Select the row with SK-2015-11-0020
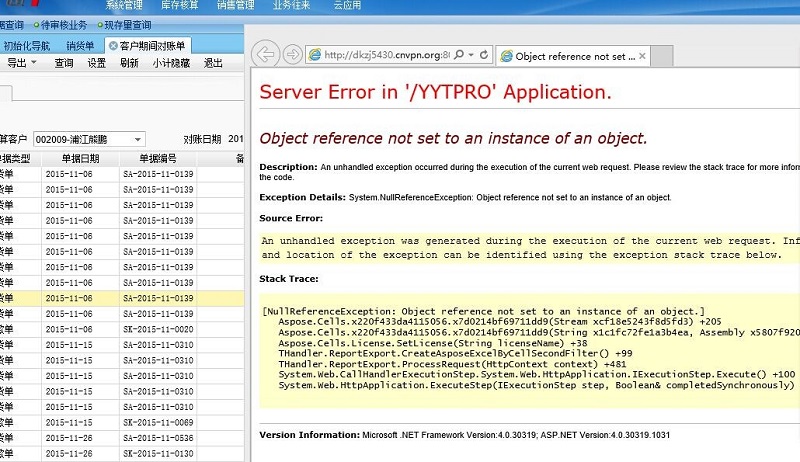 pos(158,329)
